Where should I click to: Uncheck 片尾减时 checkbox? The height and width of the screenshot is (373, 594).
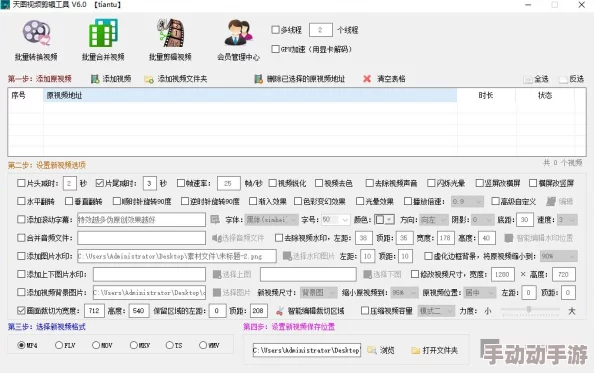click(x=100, y=183)
